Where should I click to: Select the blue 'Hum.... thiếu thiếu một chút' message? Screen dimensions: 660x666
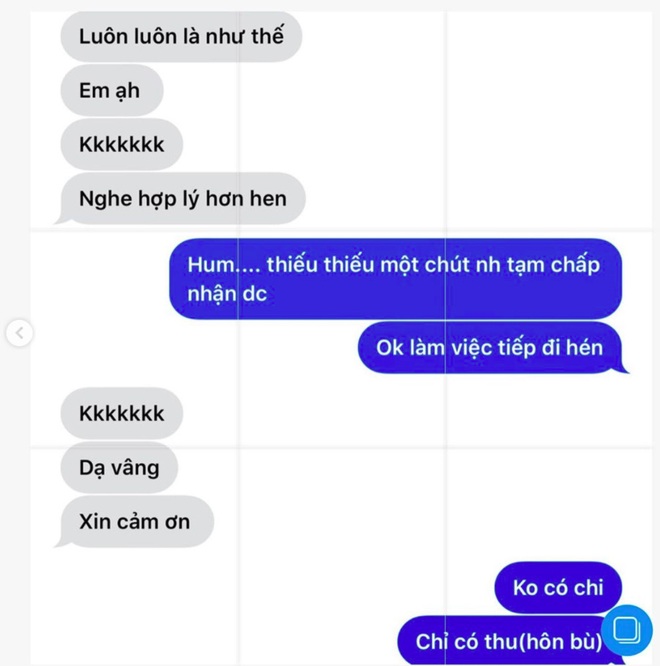click(x=395, y=279)
